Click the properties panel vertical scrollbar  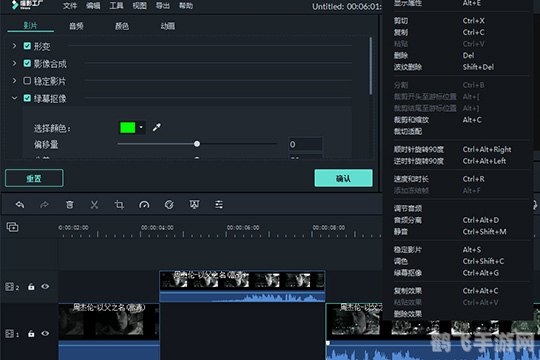[x=371, y=65]
